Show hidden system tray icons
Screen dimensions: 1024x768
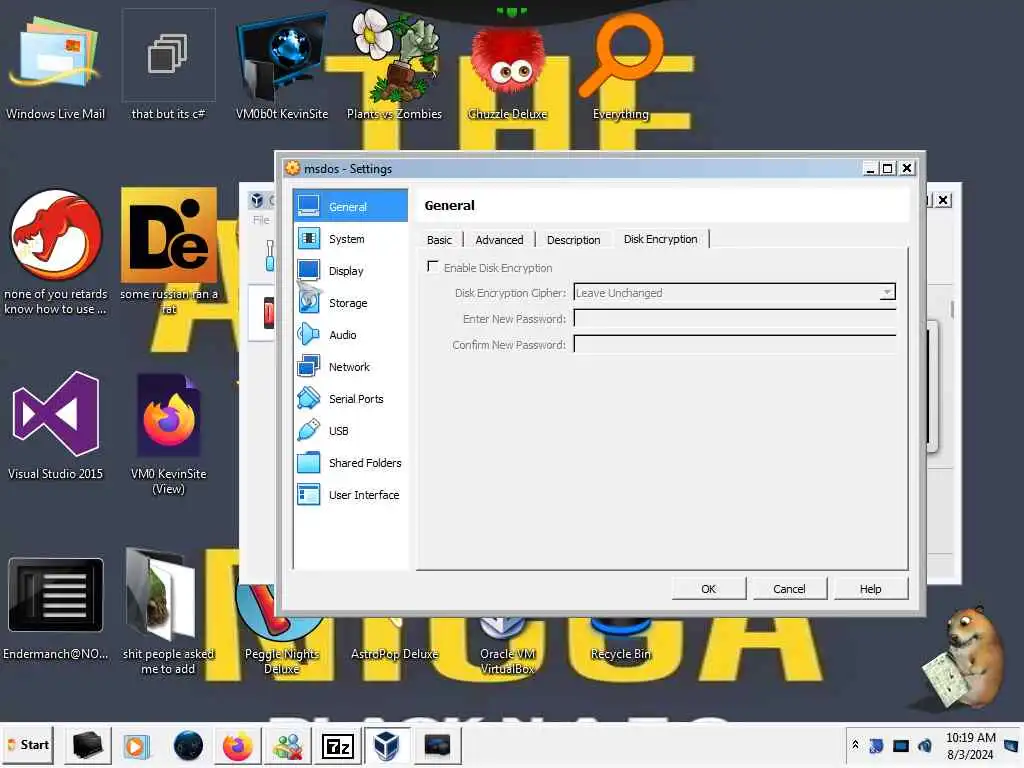[855, 744]
